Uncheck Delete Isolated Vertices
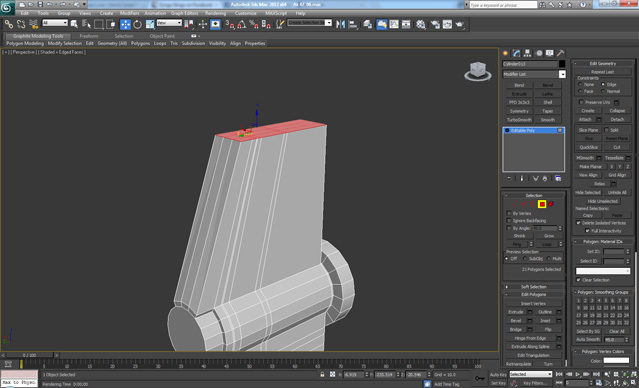The height and width of the screenshot is (388, 639). pos(578,223)
